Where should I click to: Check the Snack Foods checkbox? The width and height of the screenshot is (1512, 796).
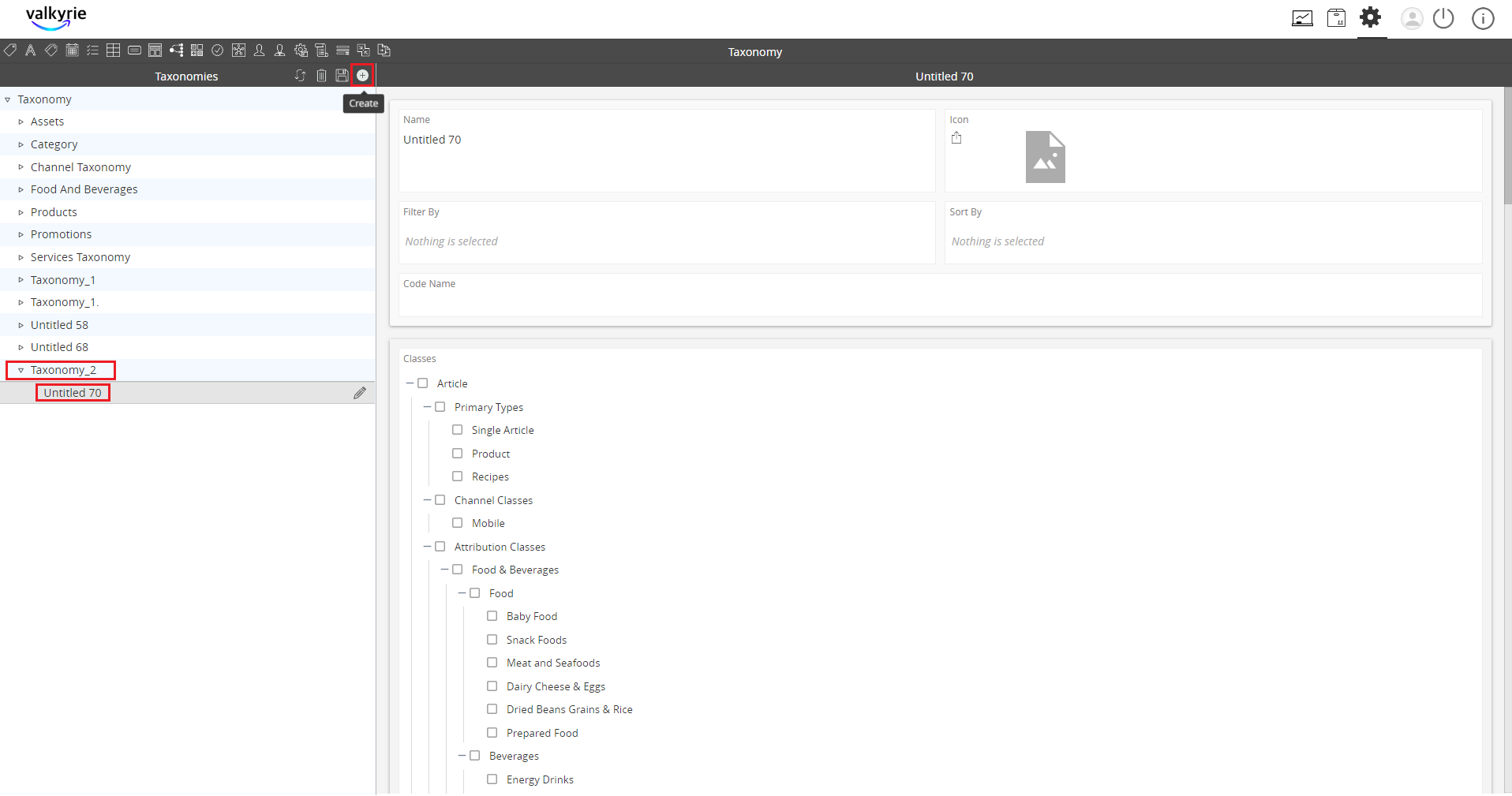492,640
